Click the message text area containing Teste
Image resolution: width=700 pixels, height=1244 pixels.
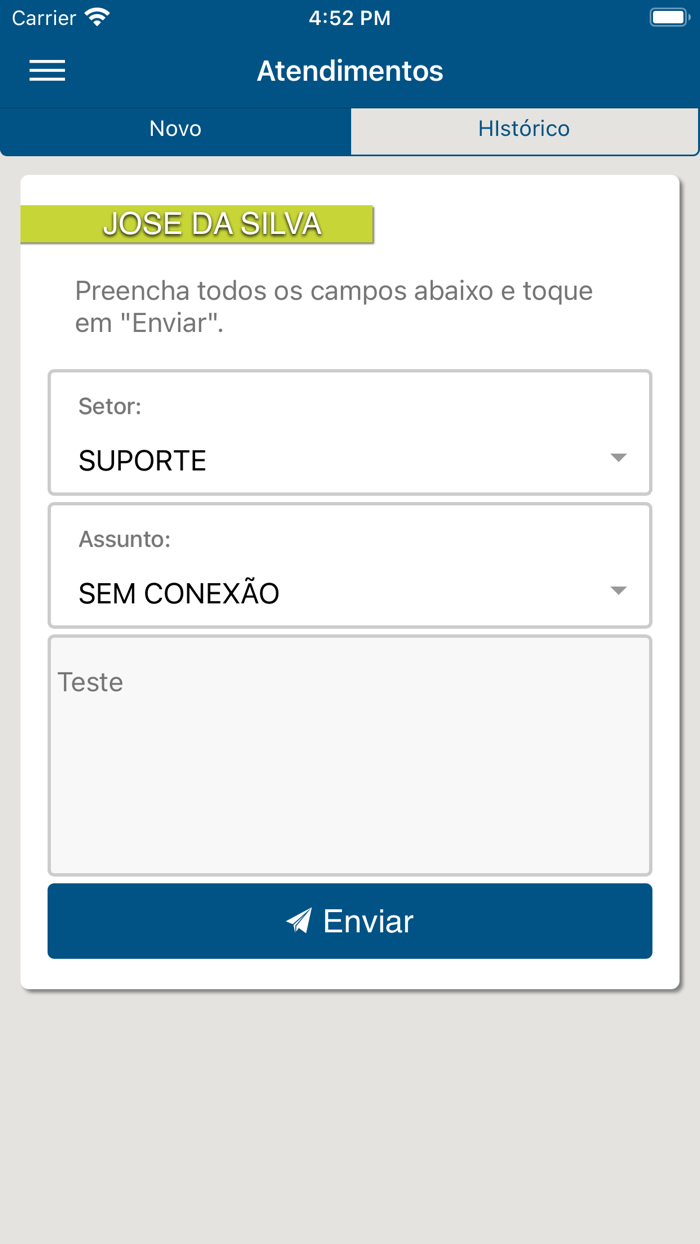[x=350, y=755]
